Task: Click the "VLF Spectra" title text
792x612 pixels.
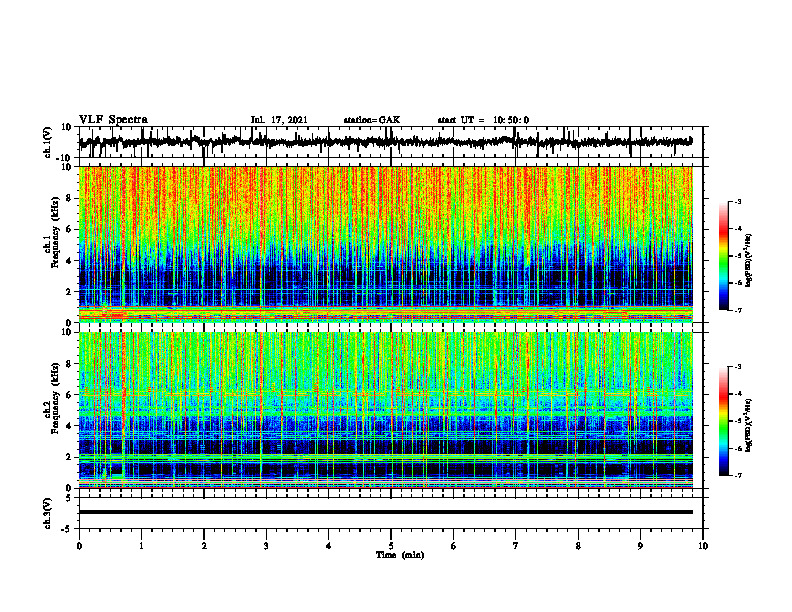Action: click(113, 120)
